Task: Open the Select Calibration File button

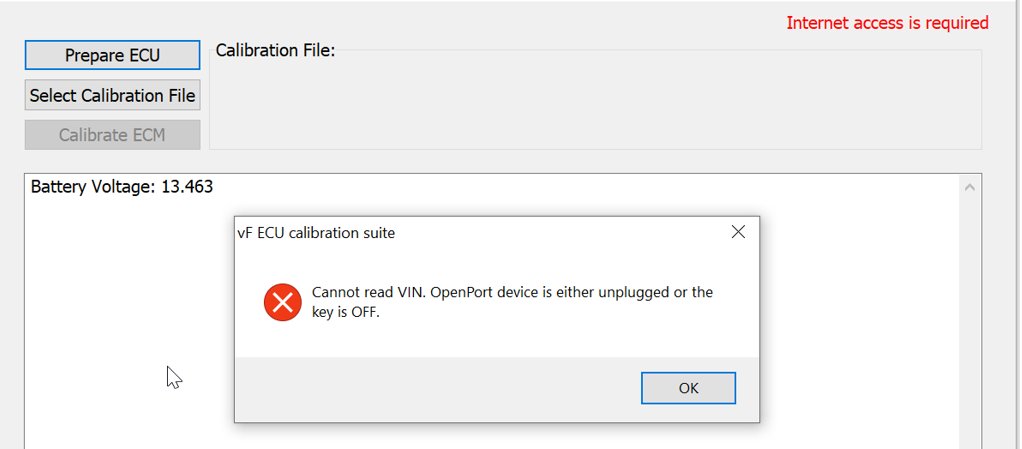Action: [x=112, y=95]
